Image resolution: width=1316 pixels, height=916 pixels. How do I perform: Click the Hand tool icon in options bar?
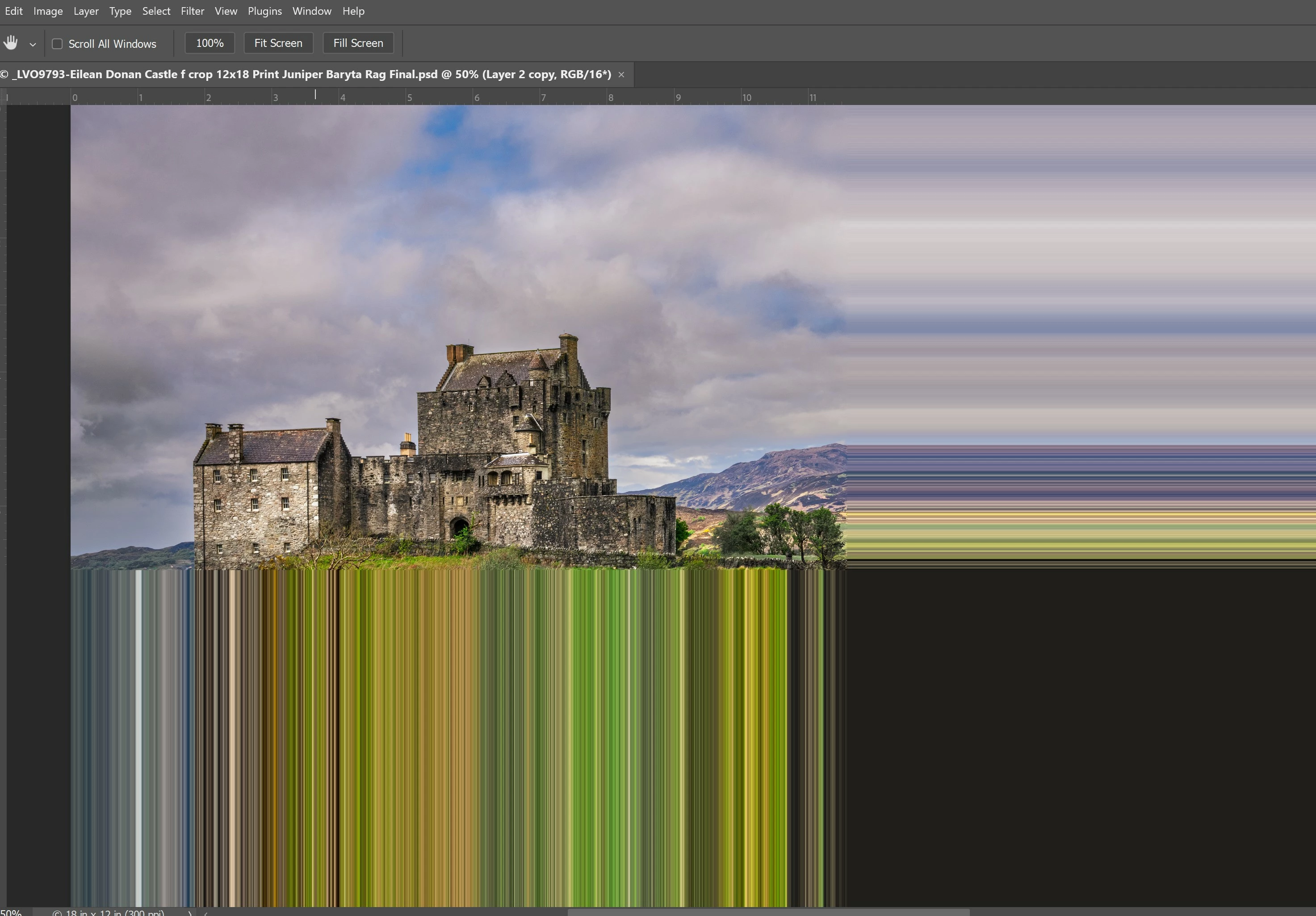click(11, 43)
